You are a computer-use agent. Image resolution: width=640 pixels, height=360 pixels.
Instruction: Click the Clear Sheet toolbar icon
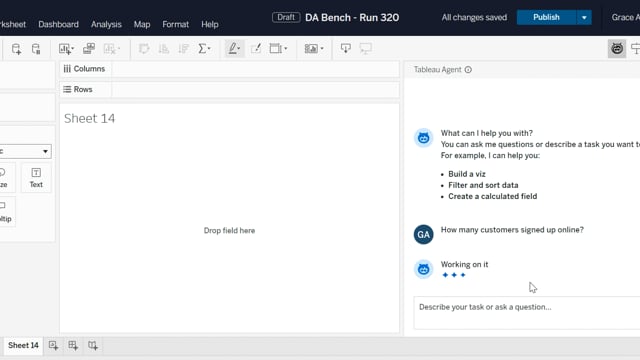(x=109, y=49)
